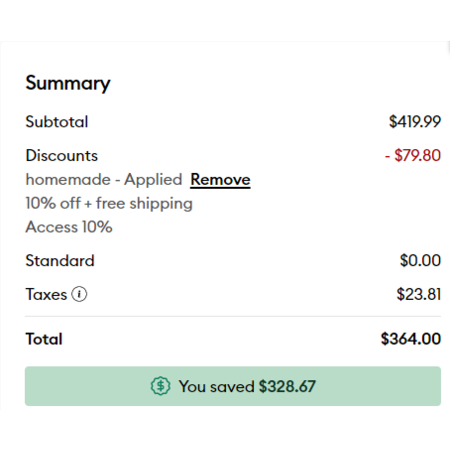This screenshot has width=450, height=450.
Task: Click the Taxes info icon
Action: click(79, 294)
